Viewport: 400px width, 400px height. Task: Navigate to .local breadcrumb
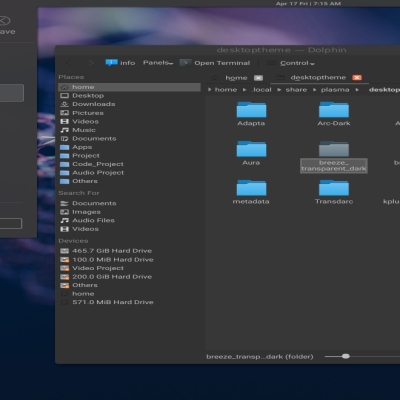tap(261, 90)
